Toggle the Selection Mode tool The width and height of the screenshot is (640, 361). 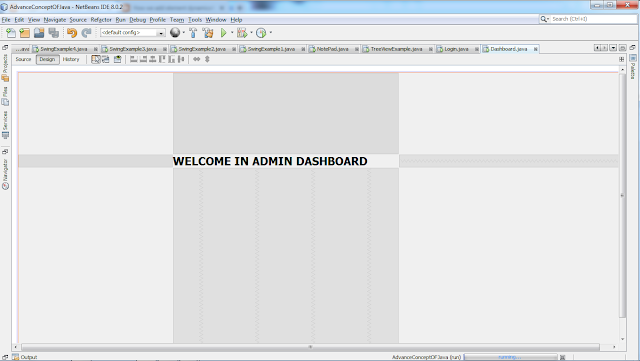pos(96,60)
